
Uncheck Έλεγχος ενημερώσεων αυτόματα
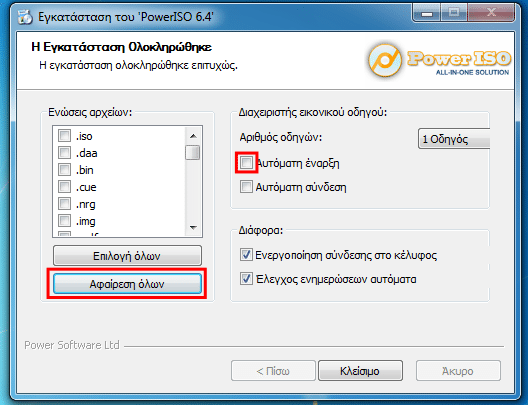pyautogui.click(x=246, y=279)
